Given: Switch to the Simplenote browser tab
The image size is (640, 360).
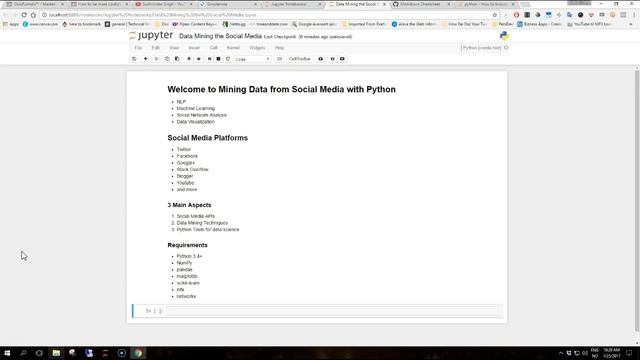Looking at the screenshot, I should click(228, 4).
